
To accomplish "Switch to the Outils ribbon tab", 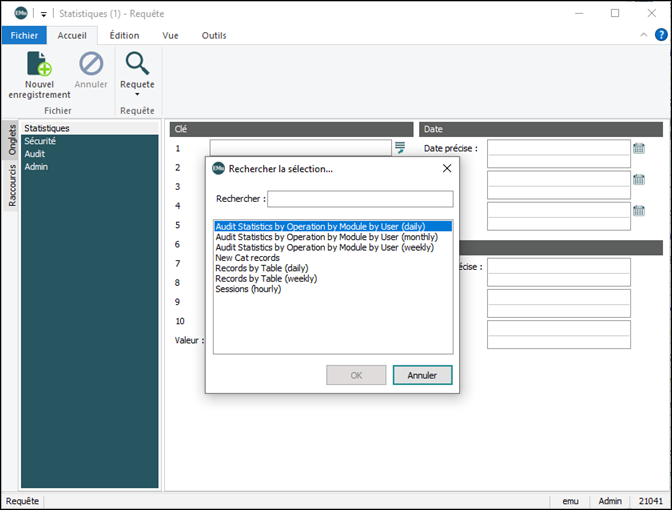I will tap(214, 35).
